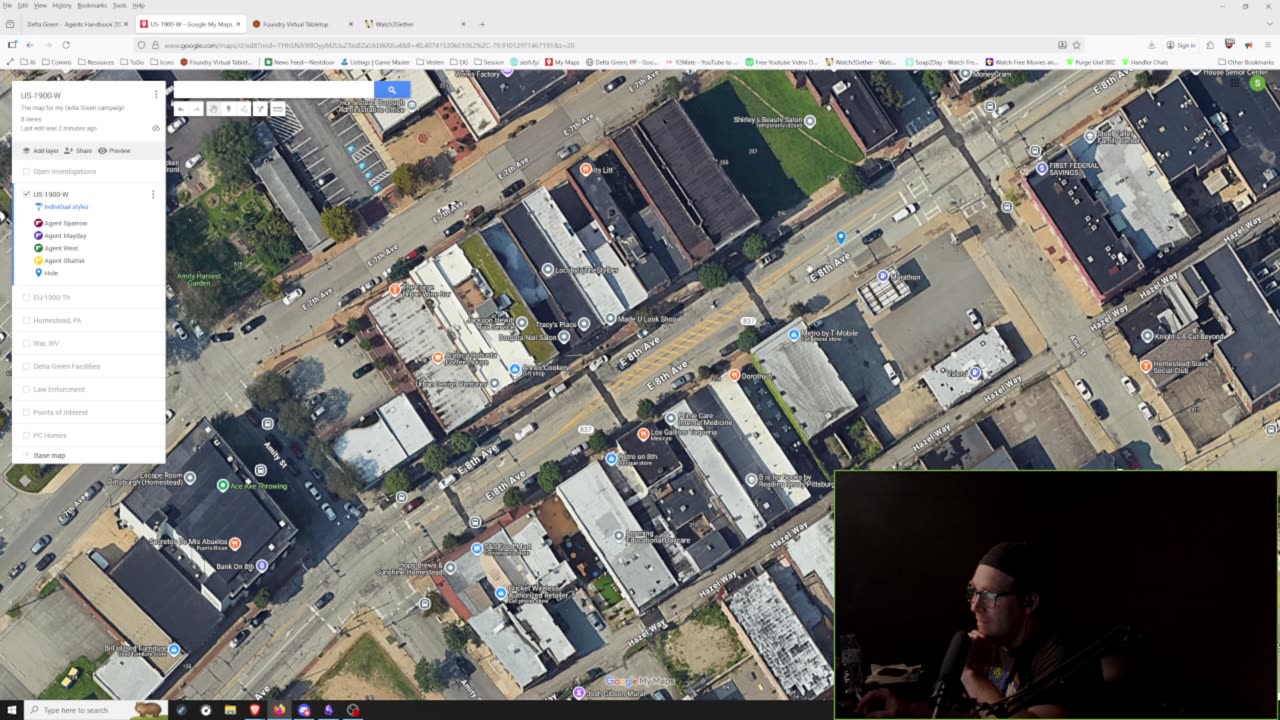Click Agent Mayday marker icon in list
Viewport: 1280px width, 720px height.
39,236
